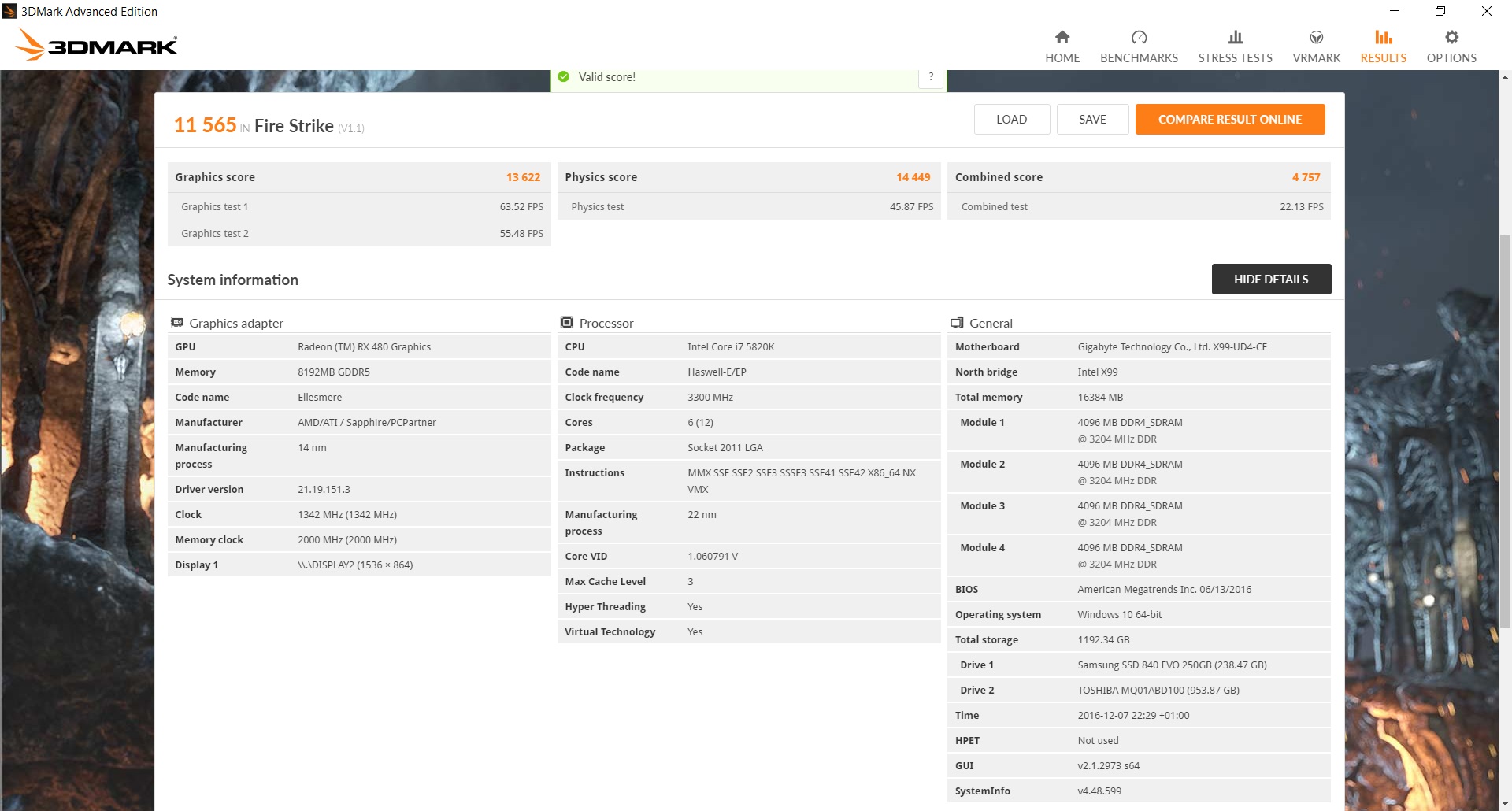Click Graphics test 2 FPS 55.48
Screen dimensions: 1512x811
point(521,234)
